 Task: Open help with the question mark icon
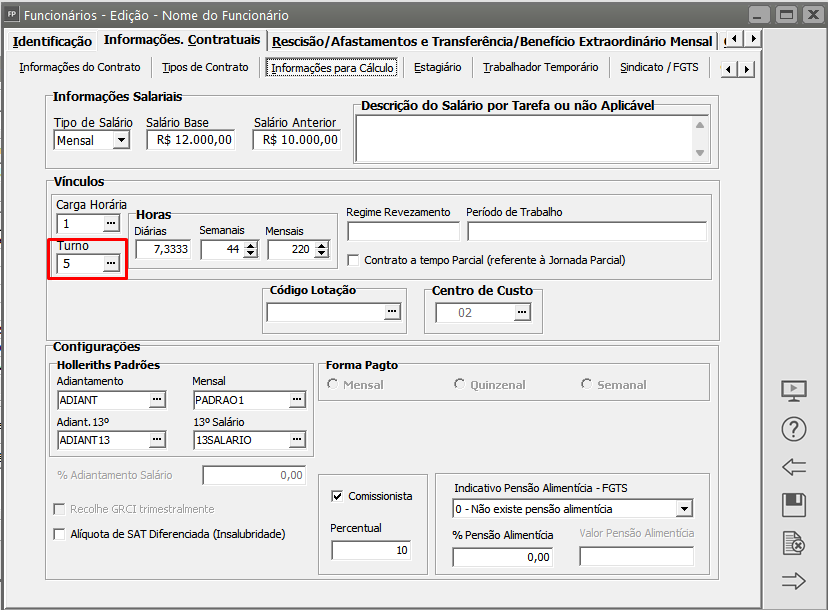point(793,429)
